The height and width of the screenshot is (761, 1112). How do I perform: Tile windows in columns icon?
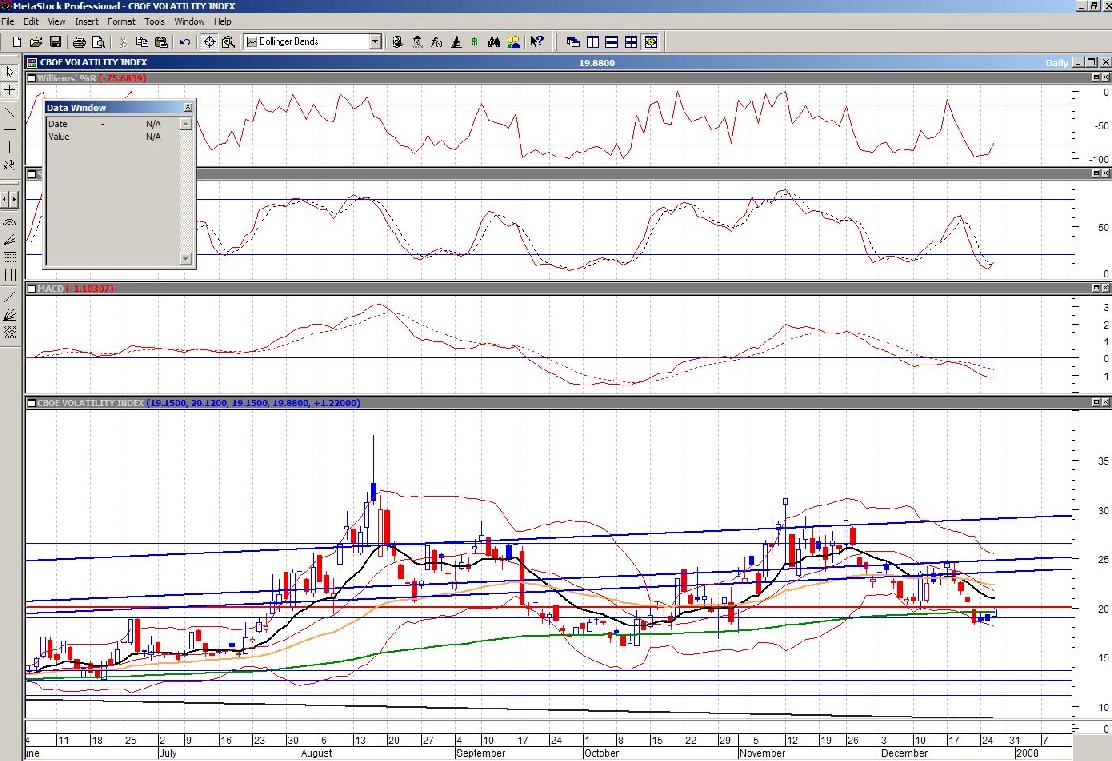pyautogui.click(x=593, y=42)
